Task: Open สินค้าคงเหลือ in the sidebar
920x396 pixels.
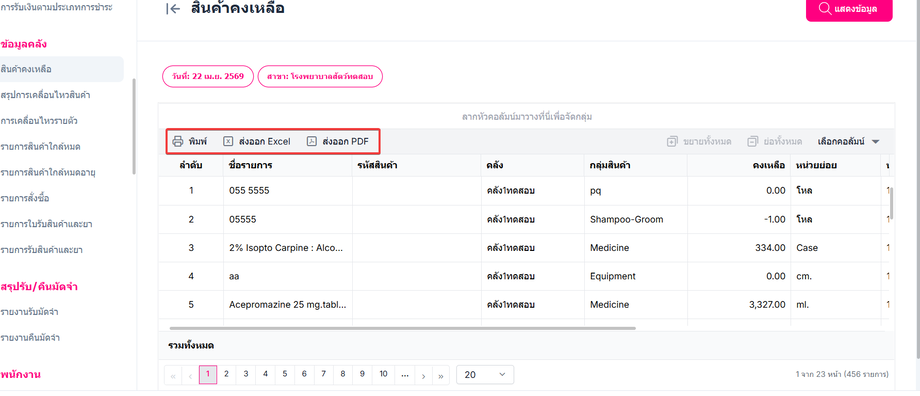Action: [62, 69]
